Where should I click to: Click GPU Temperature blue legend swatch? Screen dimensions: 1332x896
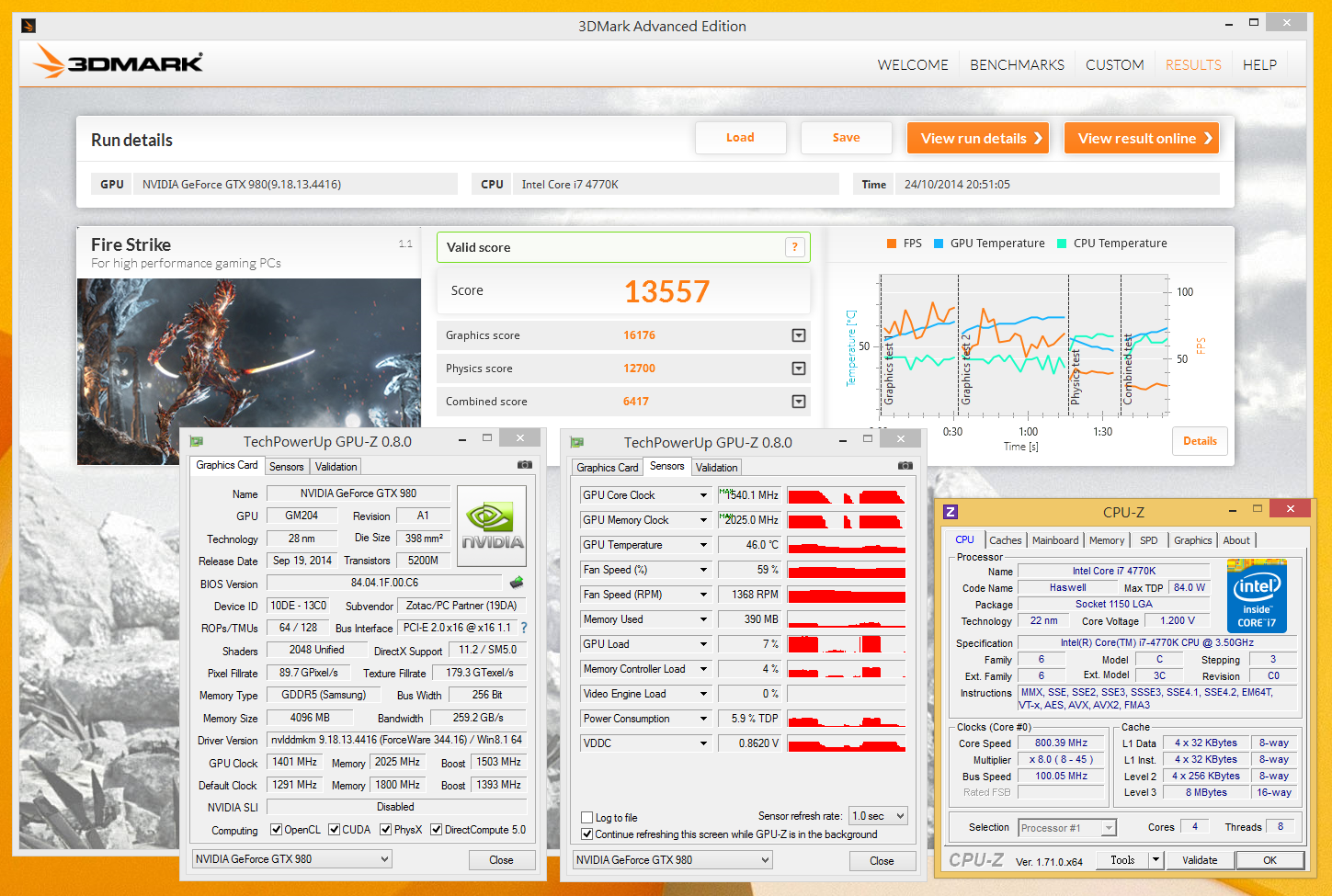point(939,244)
